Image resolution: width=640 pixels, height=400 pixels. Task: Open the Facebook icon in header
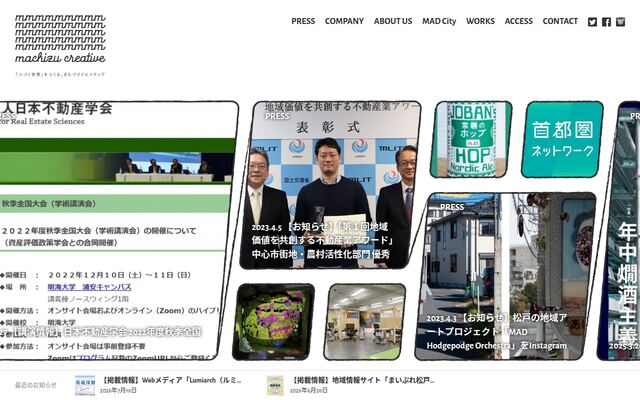(x=607, y=22)
